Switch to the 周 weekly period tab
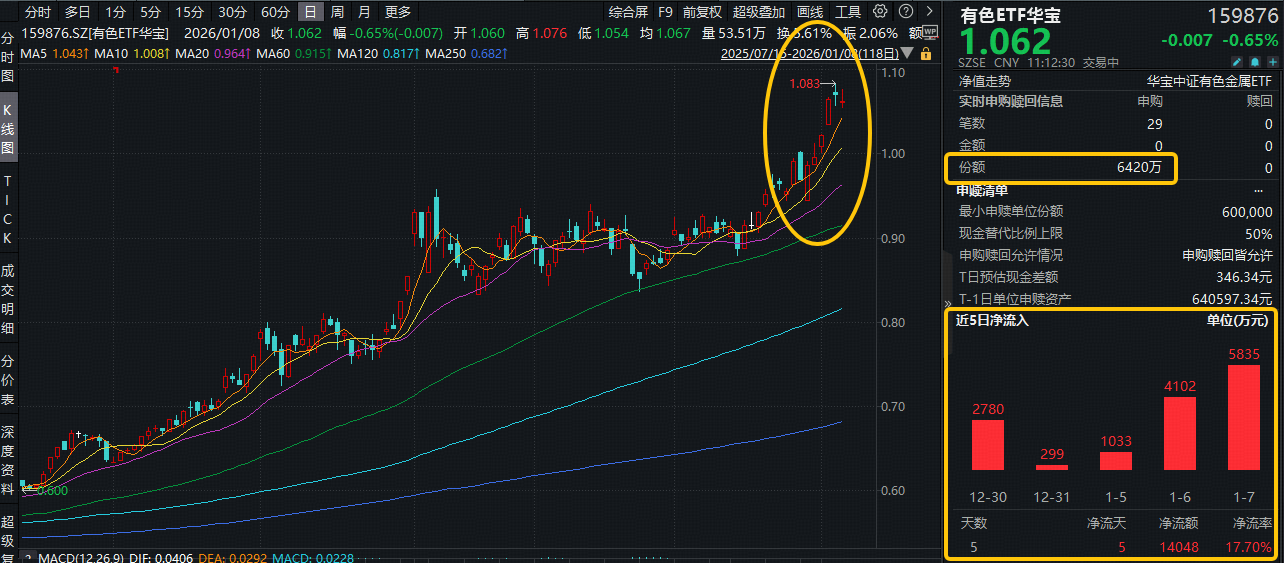Viewport: 1284px width, 563px height. point(338,12)
